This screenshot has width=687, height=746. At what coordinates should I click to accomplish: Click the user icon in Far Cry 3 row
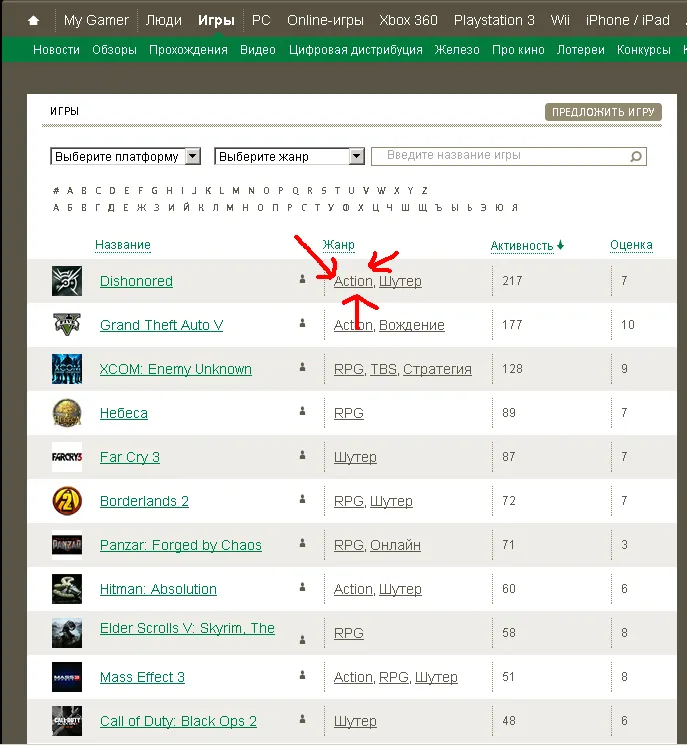302,455
